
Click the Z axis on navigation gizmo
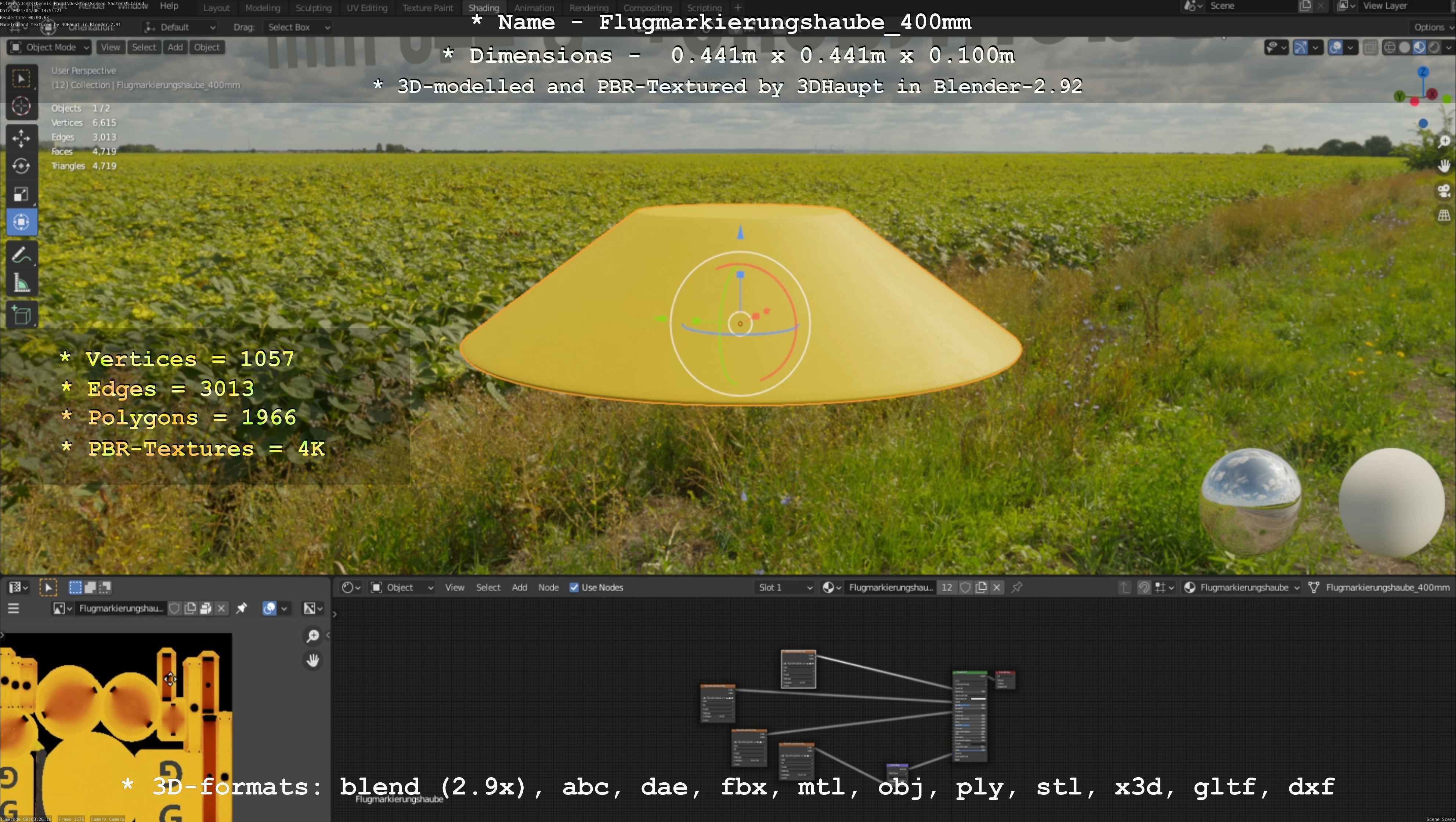click(x=1423, y=72)
